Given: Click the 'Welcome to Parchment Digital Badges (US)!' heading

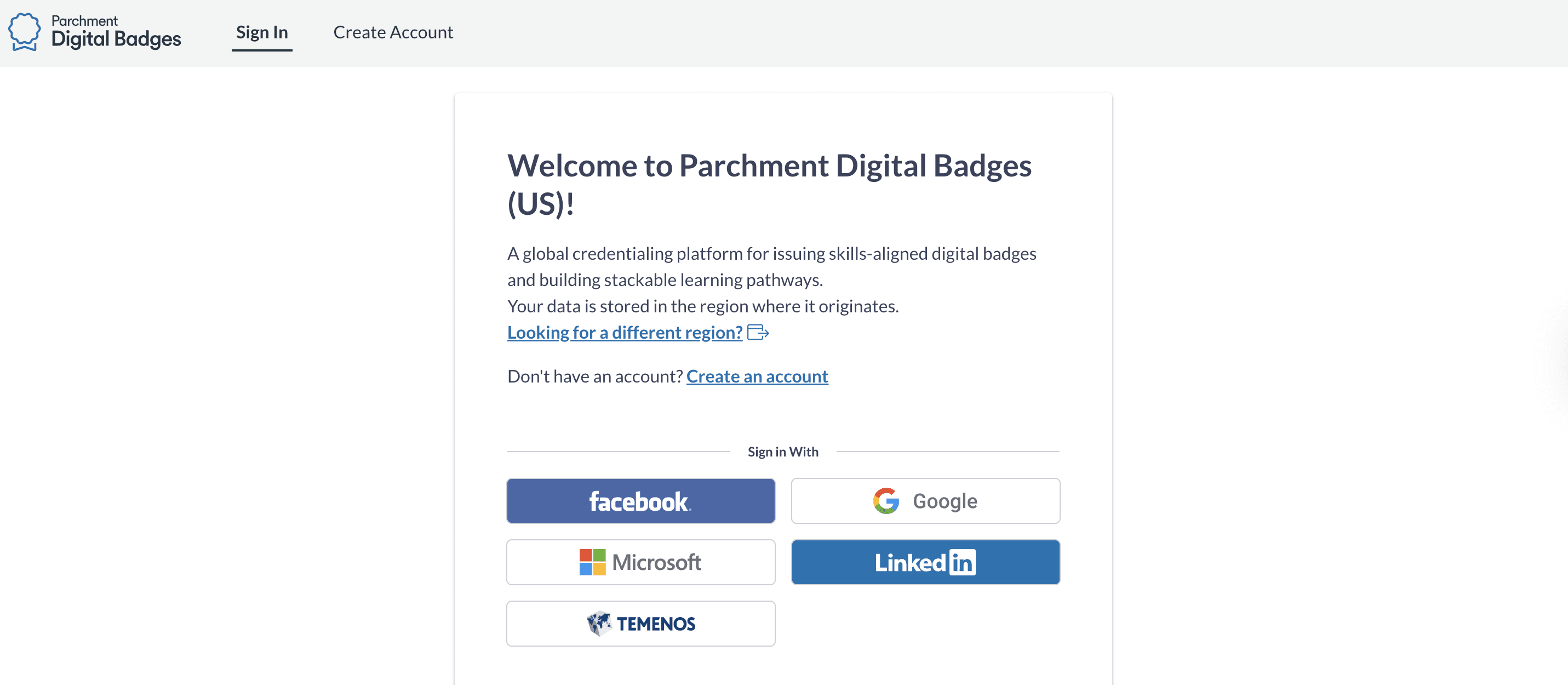Looking at the screenshot, I should point(769,185).
